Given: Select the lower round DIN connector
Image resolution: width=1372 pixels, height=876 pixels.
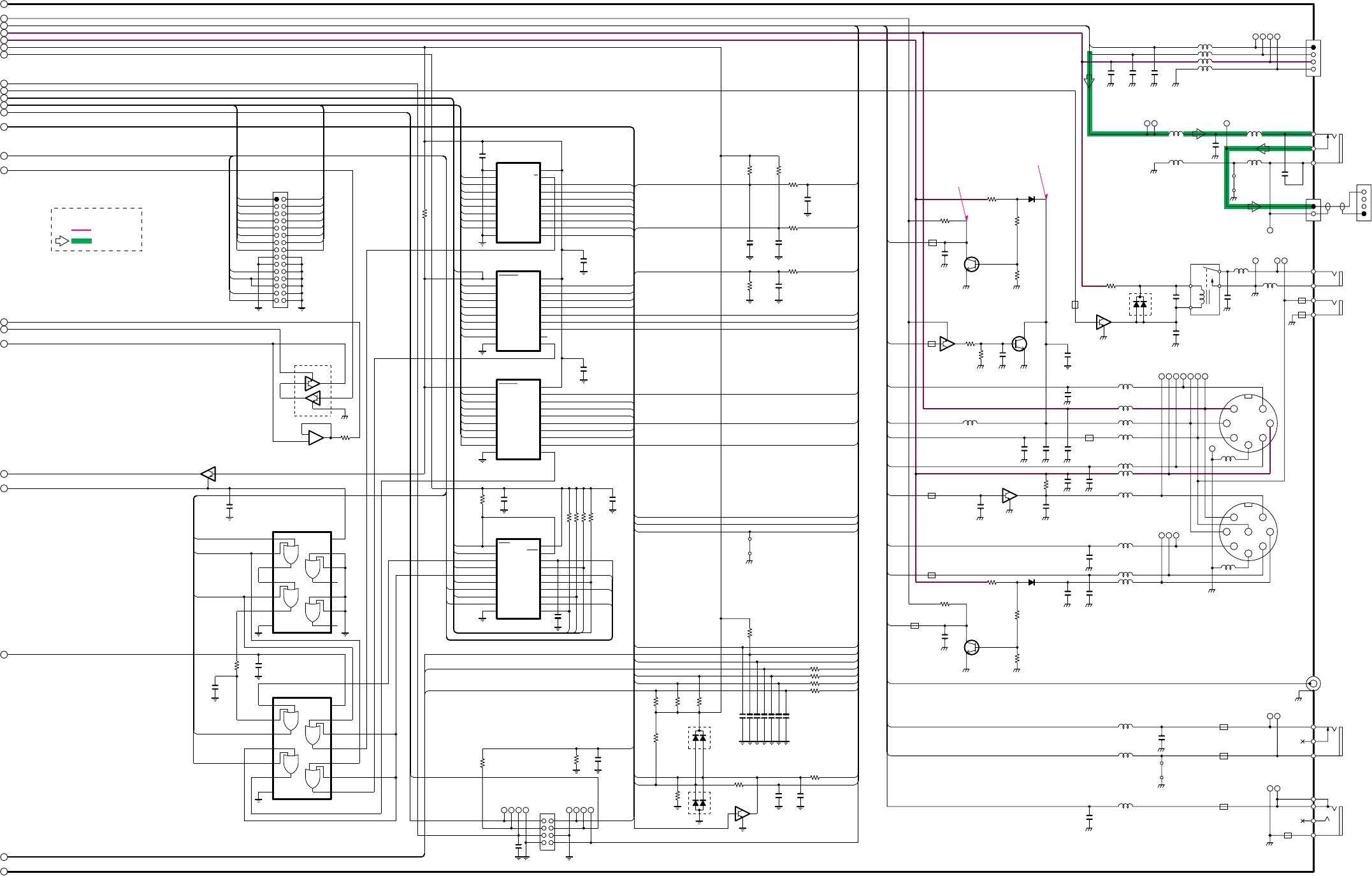Looking at the screenshot, I should coord(1248,532).
